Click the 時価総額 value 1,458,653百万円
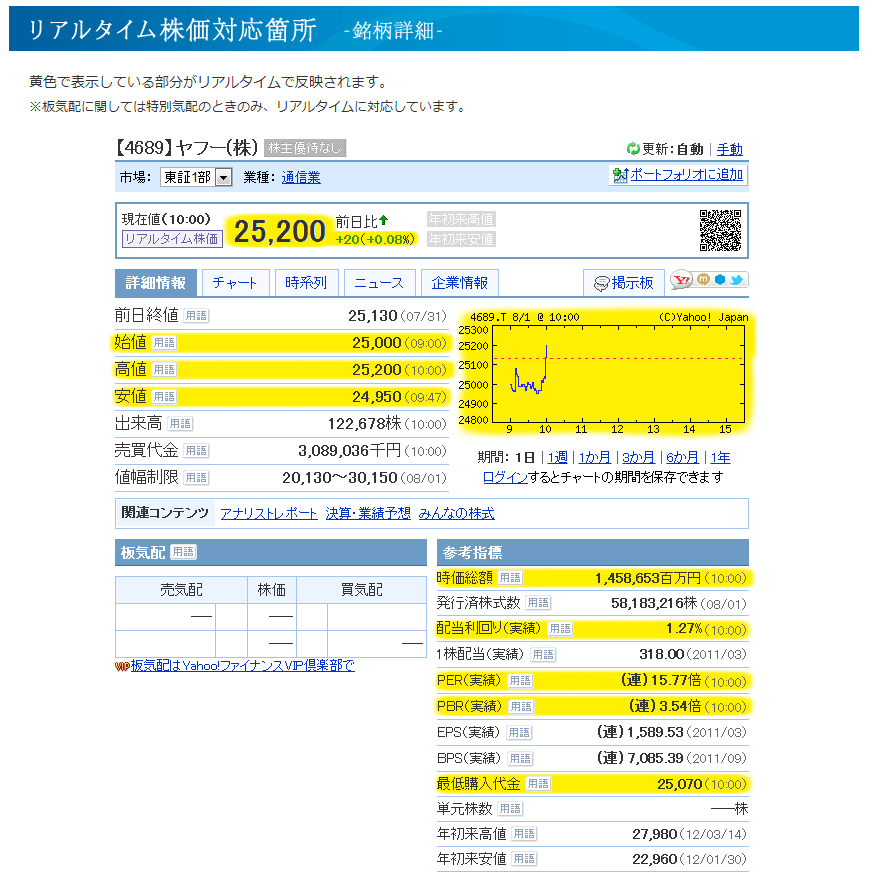This screenshot has width=873, height=885. click(648, 578)
